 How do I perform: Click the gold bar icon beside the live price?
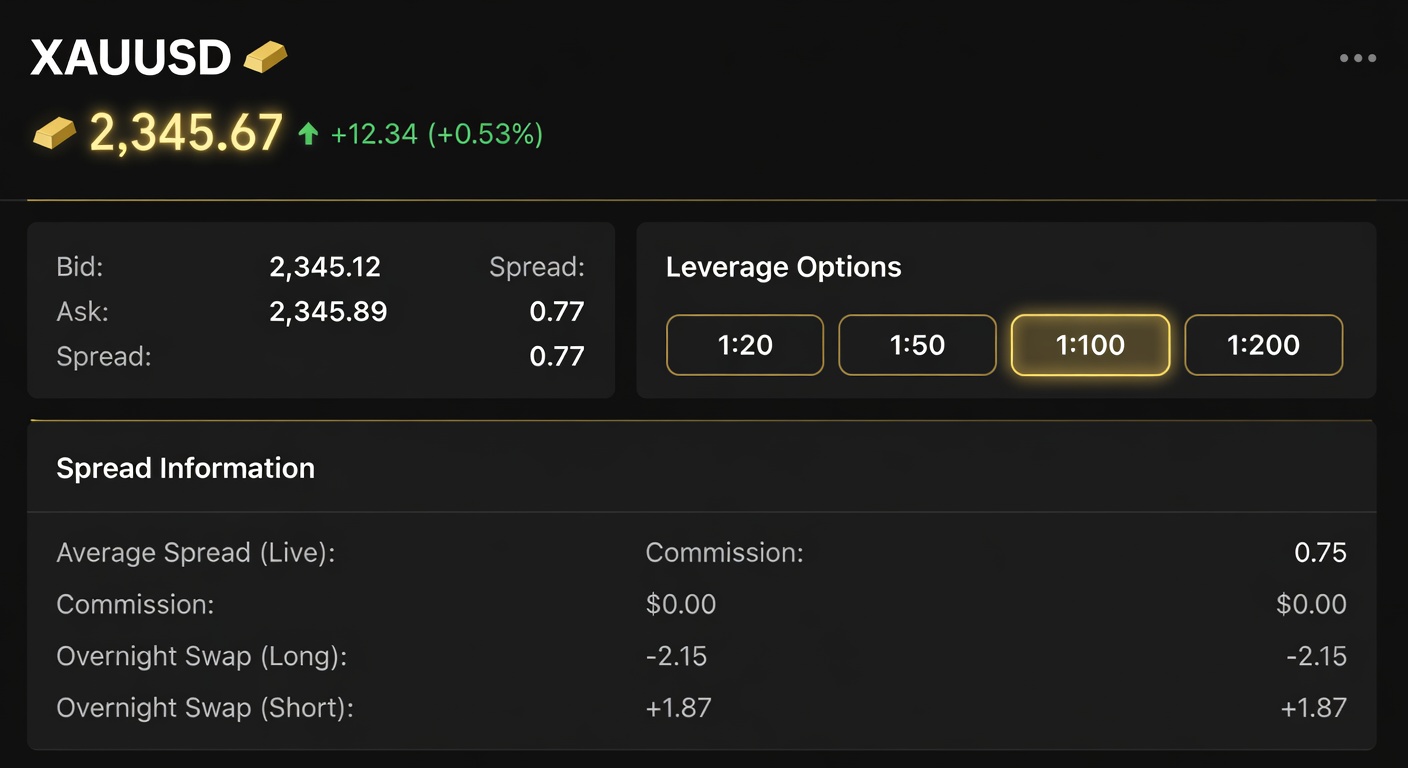(53, 131)
